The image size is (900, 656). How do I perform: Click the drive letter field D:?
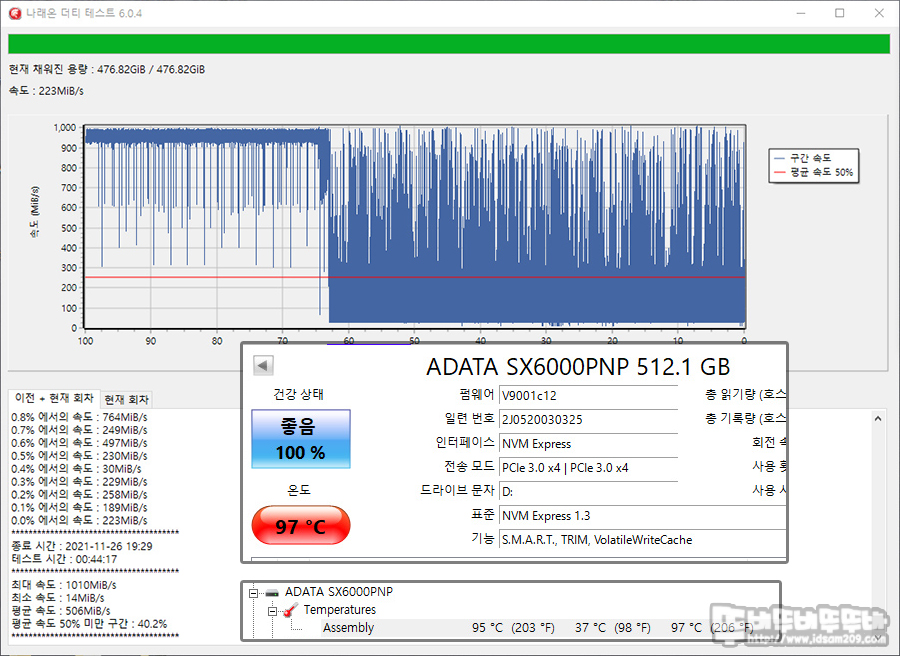pyautogui.click(x=588, y=492)
